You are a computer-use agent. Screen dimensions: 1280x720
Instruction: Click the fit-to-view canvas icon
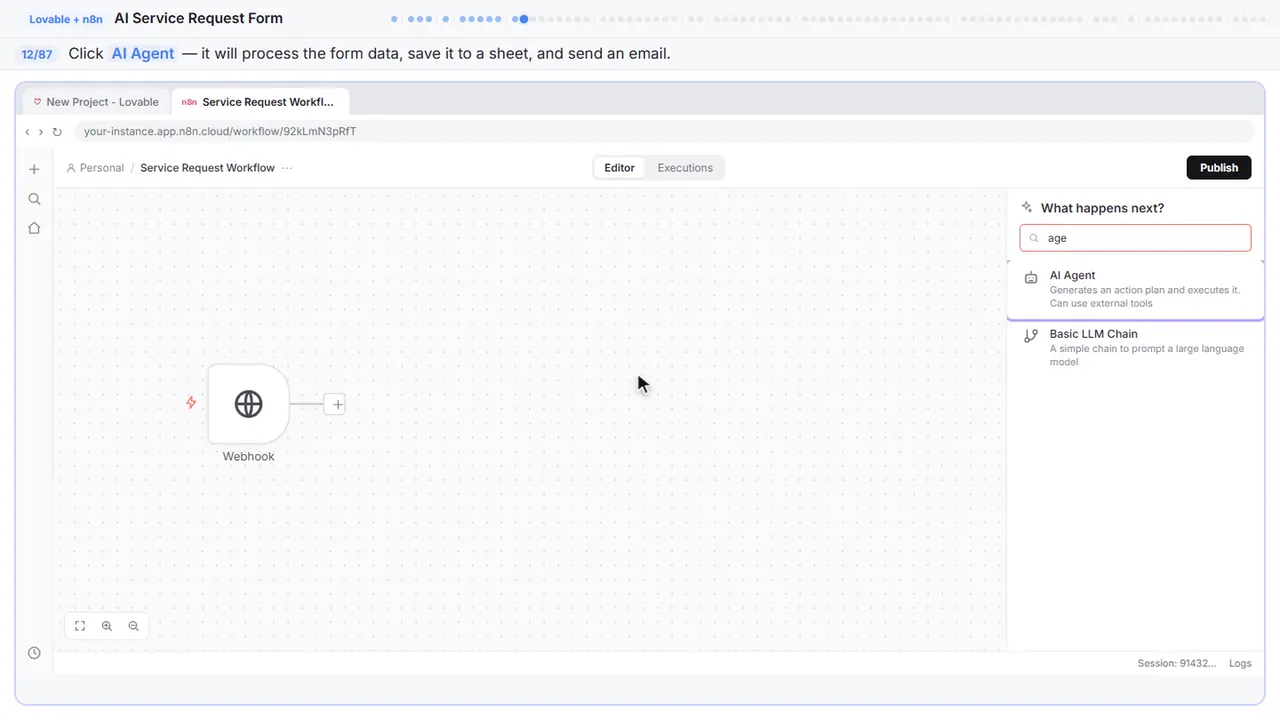pyautogui.click(x=80, y=626)
